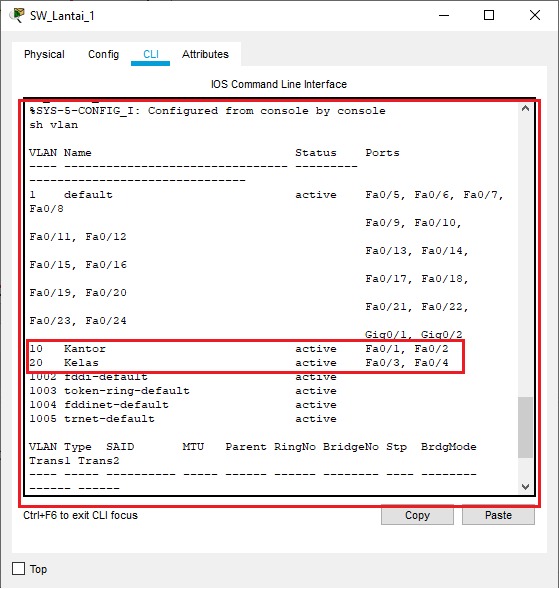Click the 'default' VLAN name

(88, 195)
